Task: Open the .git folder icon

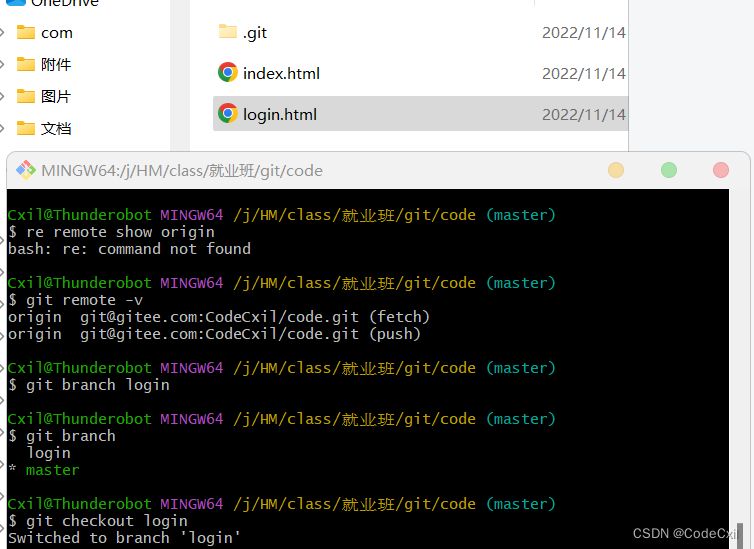Action: pyautogui.click(x=227, y=32)
